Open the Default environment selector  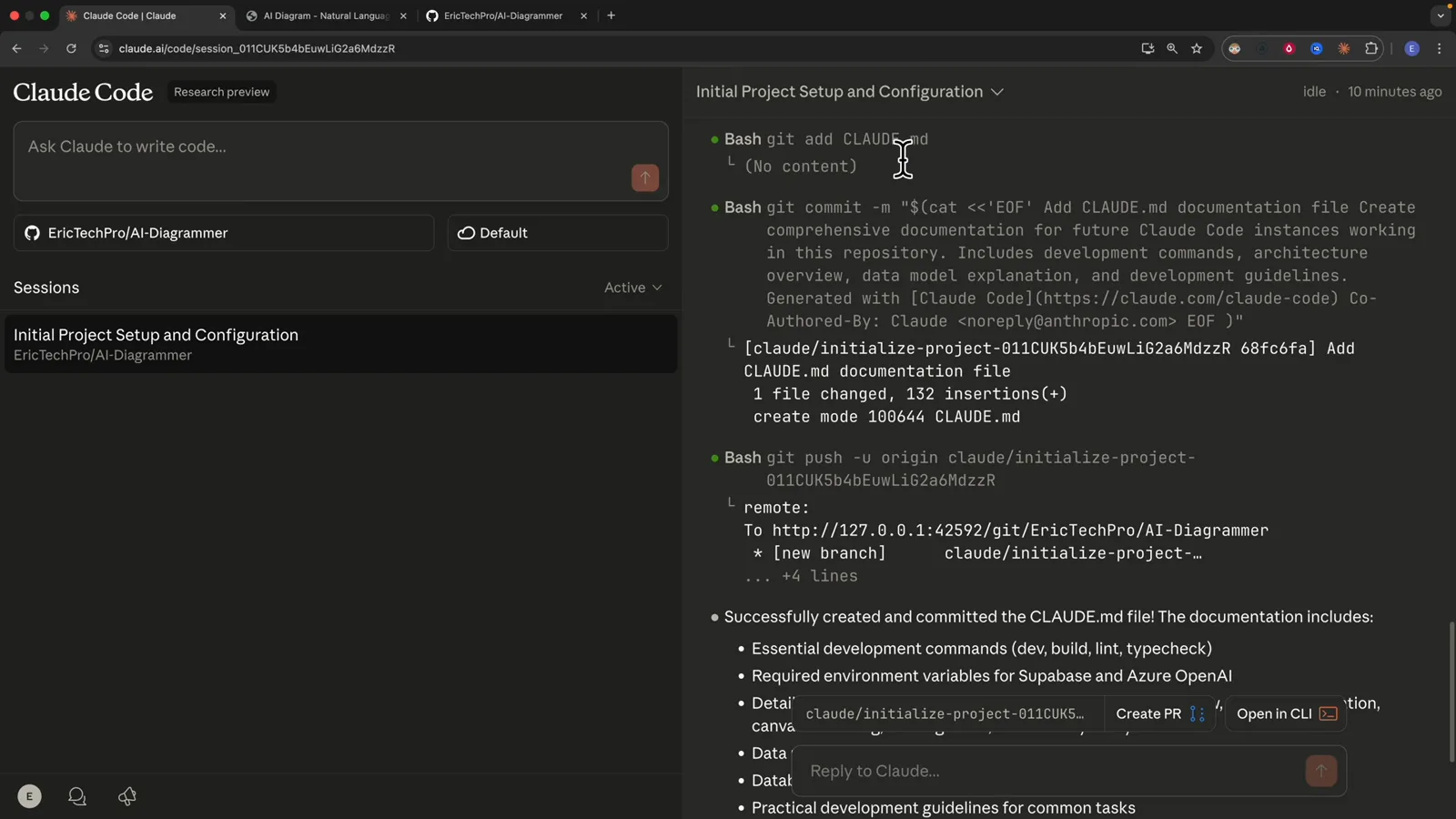(558, 233)
